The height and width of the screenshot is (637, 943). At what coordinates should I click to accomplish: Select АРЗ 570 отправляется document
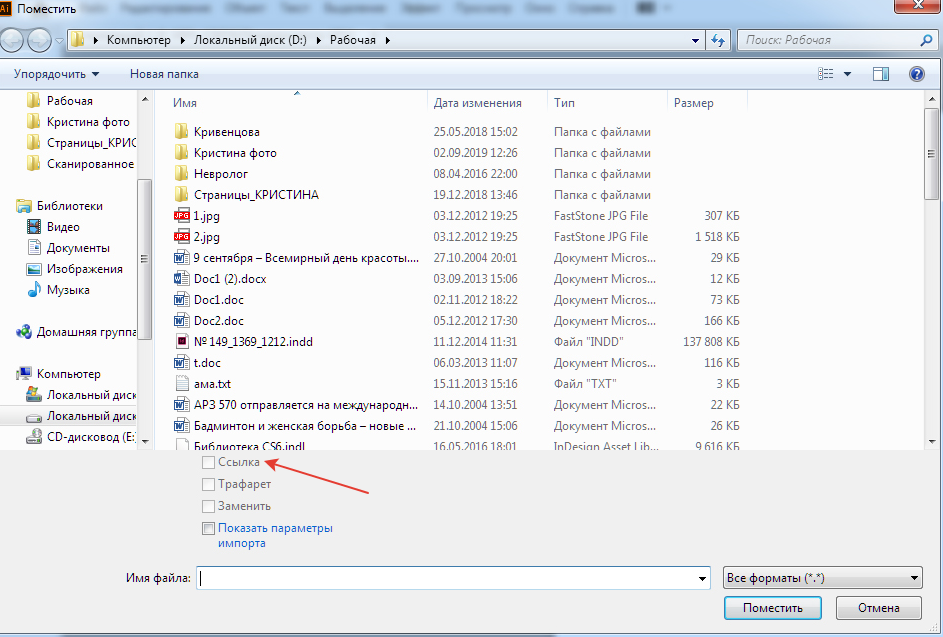click(x=295, y=405)
